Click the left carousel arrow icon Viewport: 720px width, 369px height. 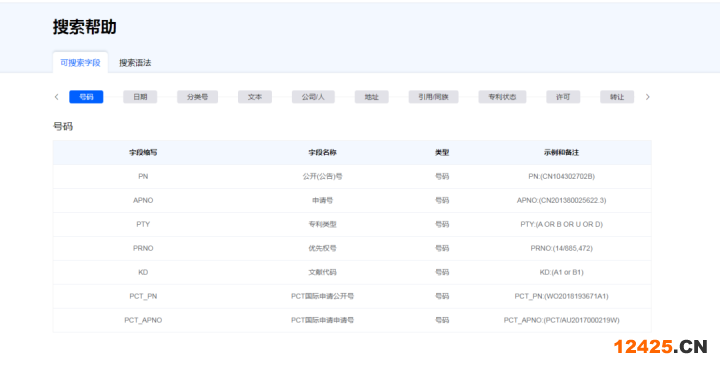click(x=56, y=97)
